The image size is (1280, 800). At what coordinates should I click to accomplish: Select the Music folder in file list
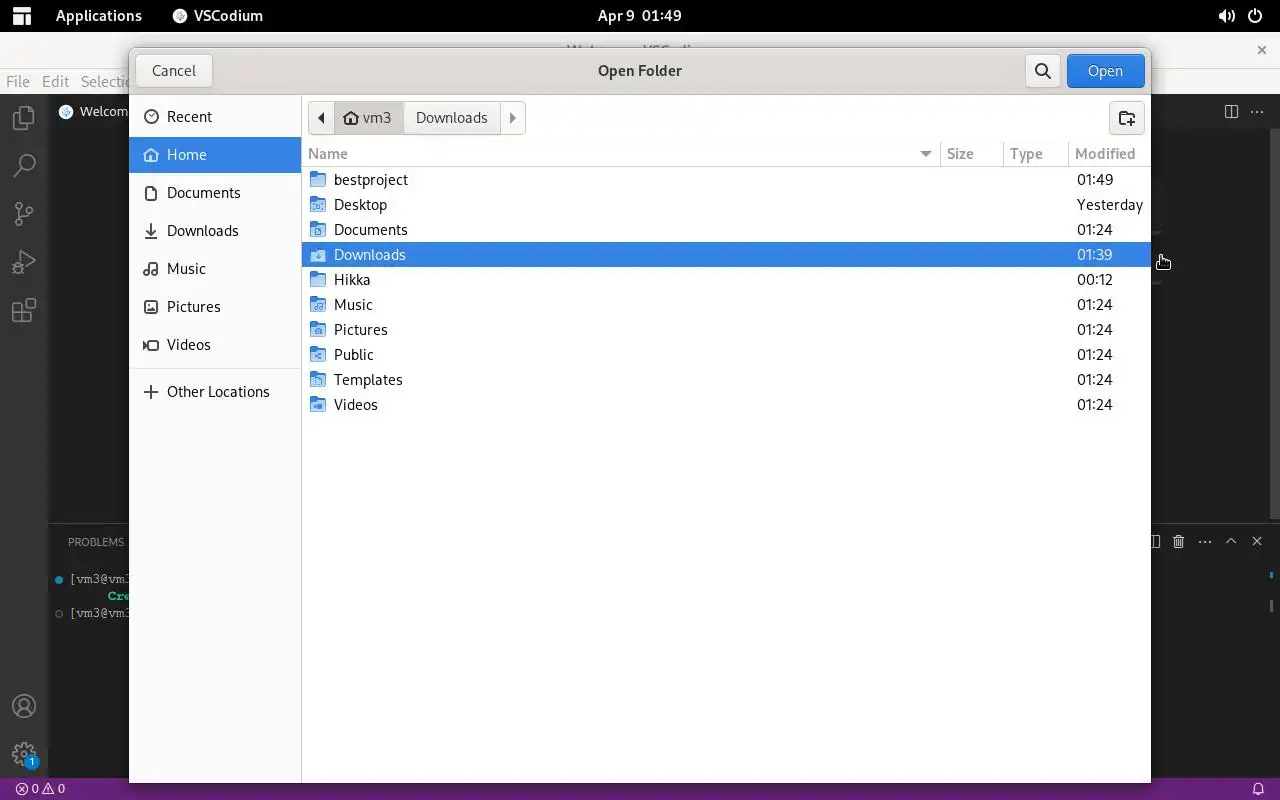(726, 305)
